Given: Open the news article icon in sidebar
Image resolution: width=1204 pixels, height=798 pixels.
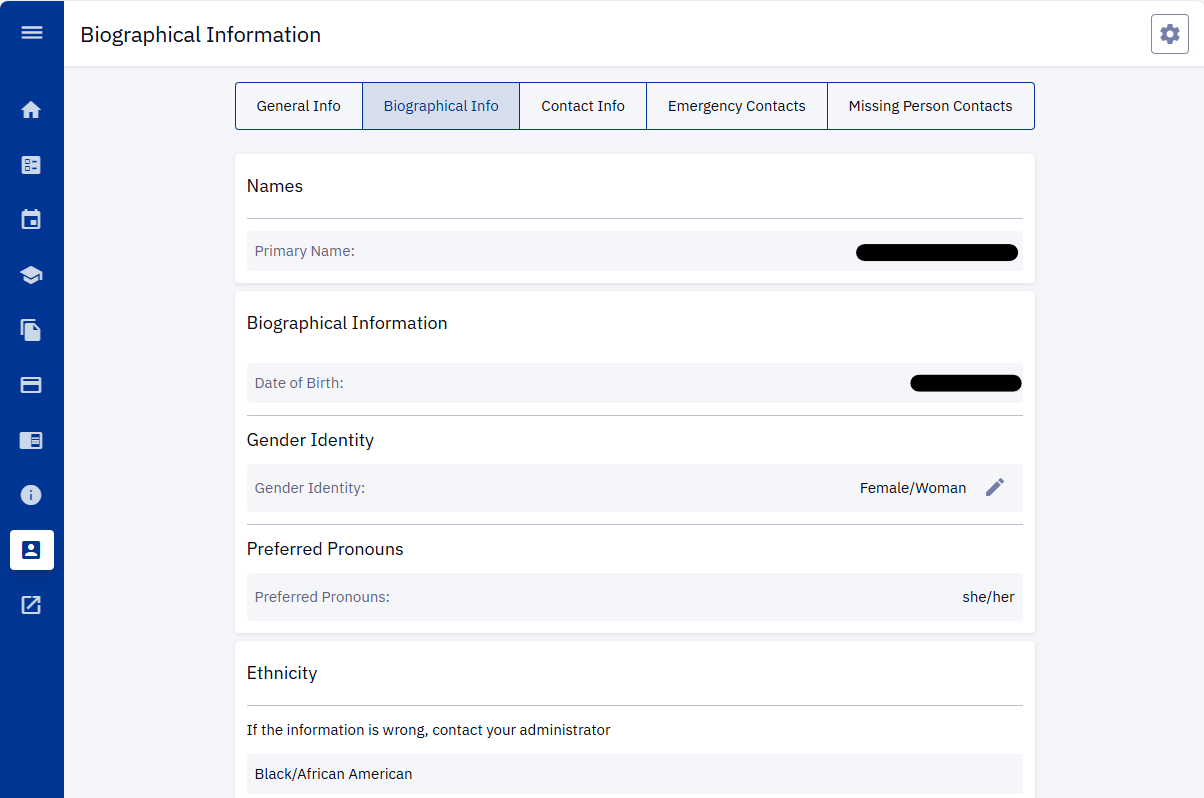Looking at the screenshot, I should click(31, 440).
